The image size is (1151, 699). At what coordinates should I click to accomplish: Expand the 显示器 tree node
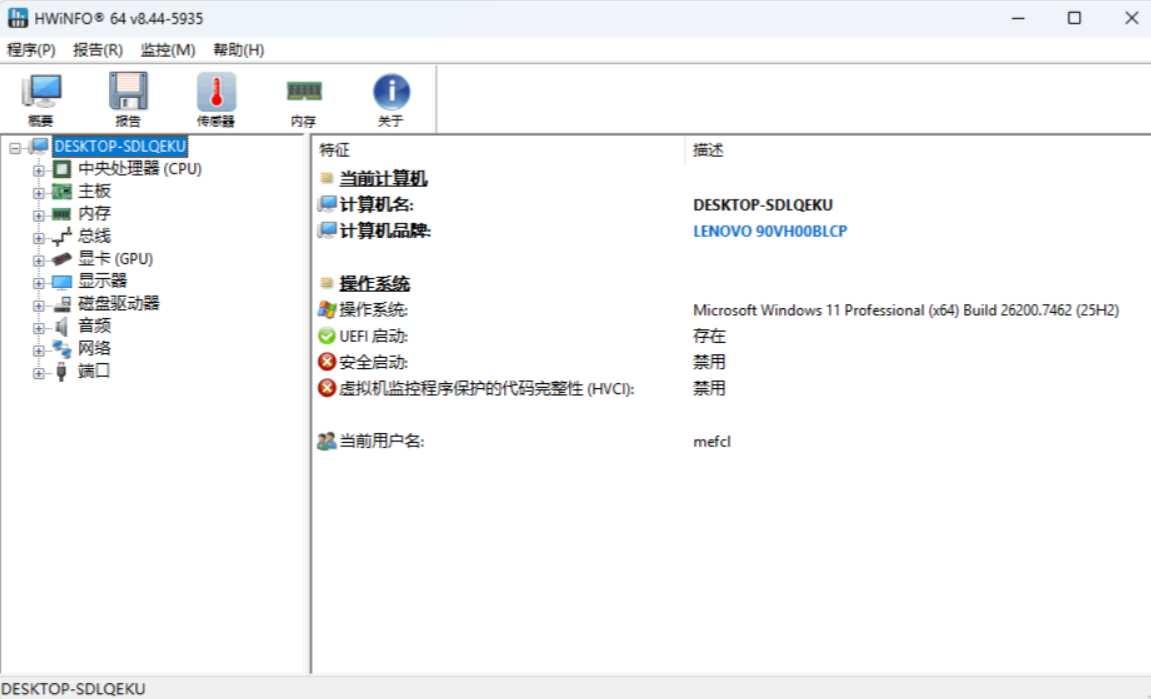point(38,283)
